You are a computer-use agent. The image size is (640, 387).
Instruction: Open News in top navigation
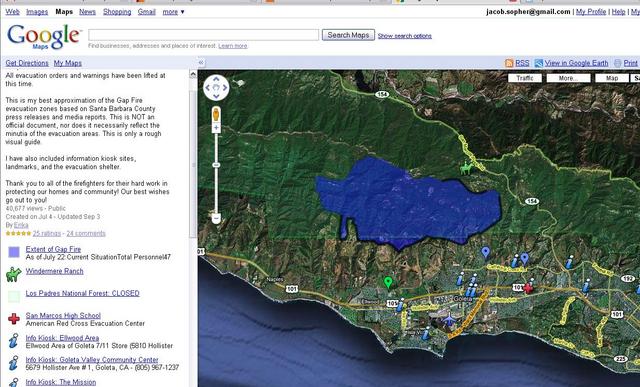(87, 12)
